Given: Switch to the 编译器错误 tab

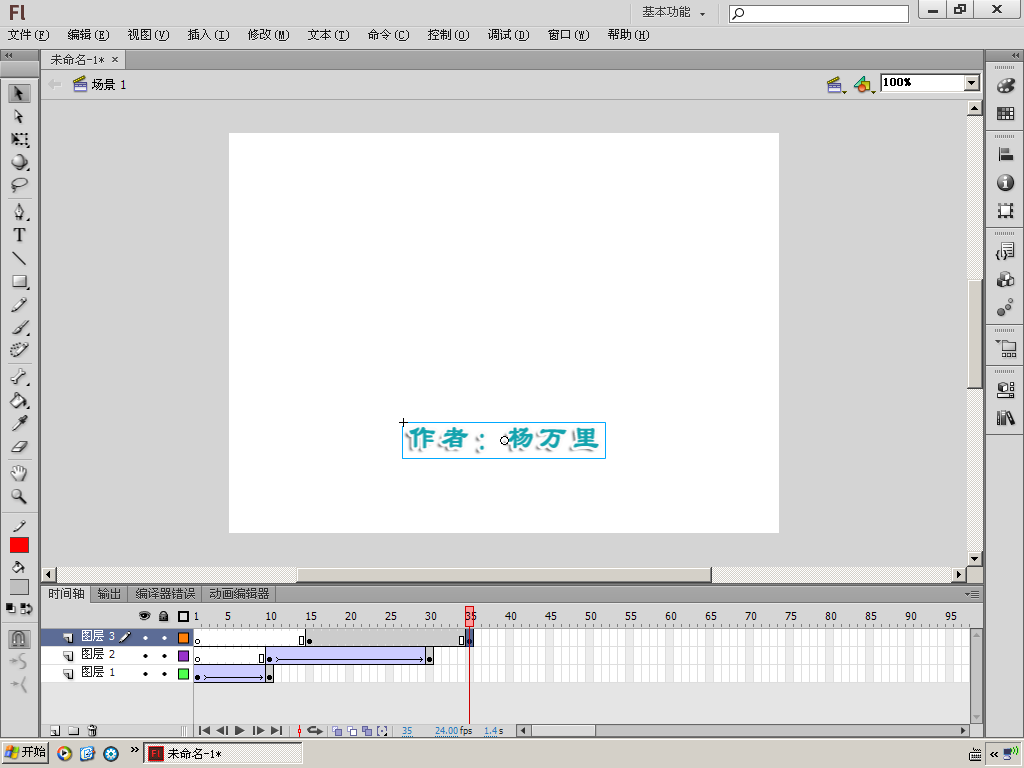Looking at the screenshot, I should [165, 594].
